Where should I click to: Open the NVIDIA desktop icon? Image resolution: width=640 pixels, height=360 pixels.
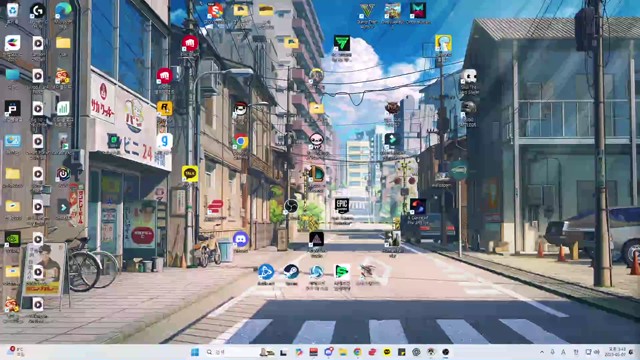point(12,239)
